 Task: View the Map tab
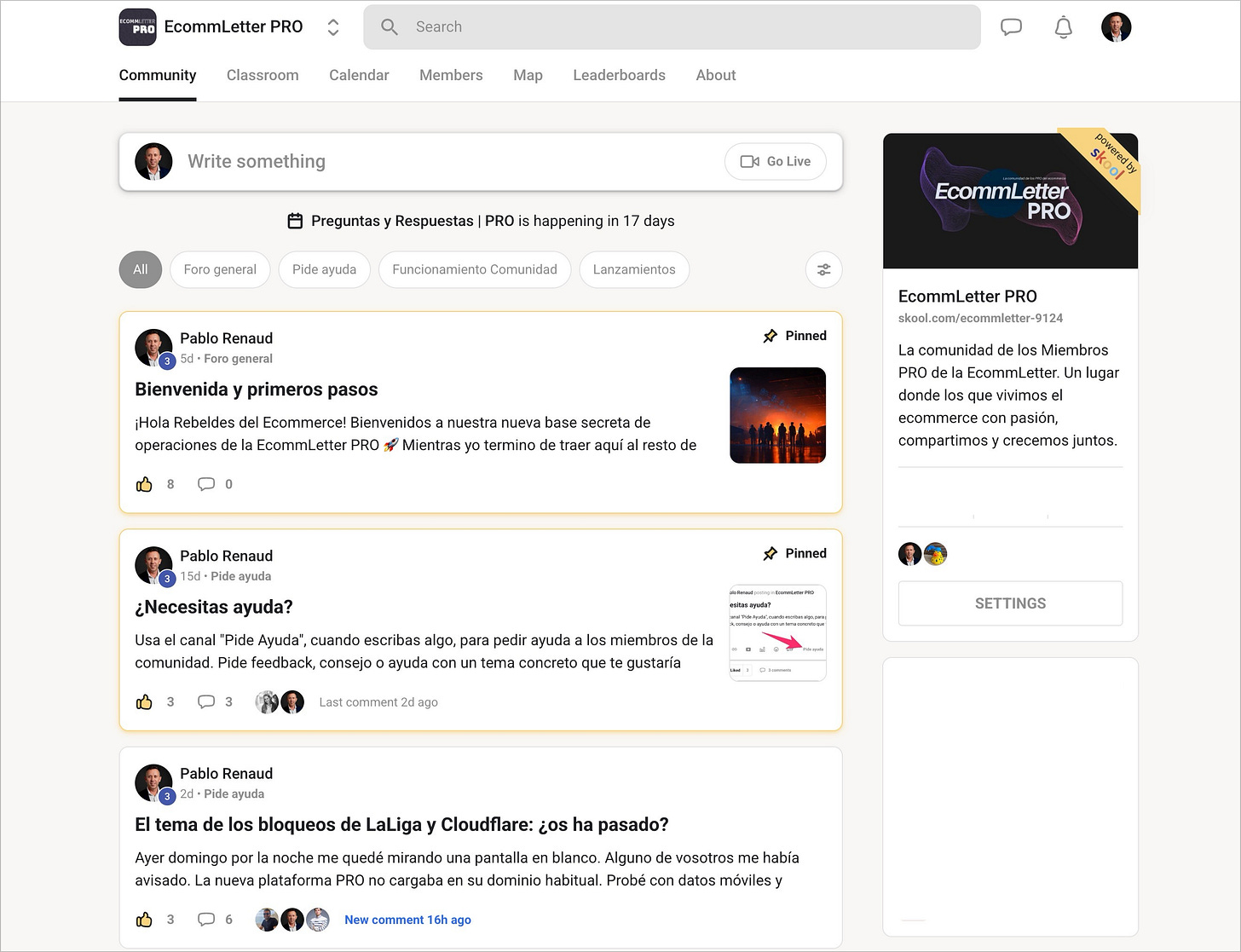(528, 75)
